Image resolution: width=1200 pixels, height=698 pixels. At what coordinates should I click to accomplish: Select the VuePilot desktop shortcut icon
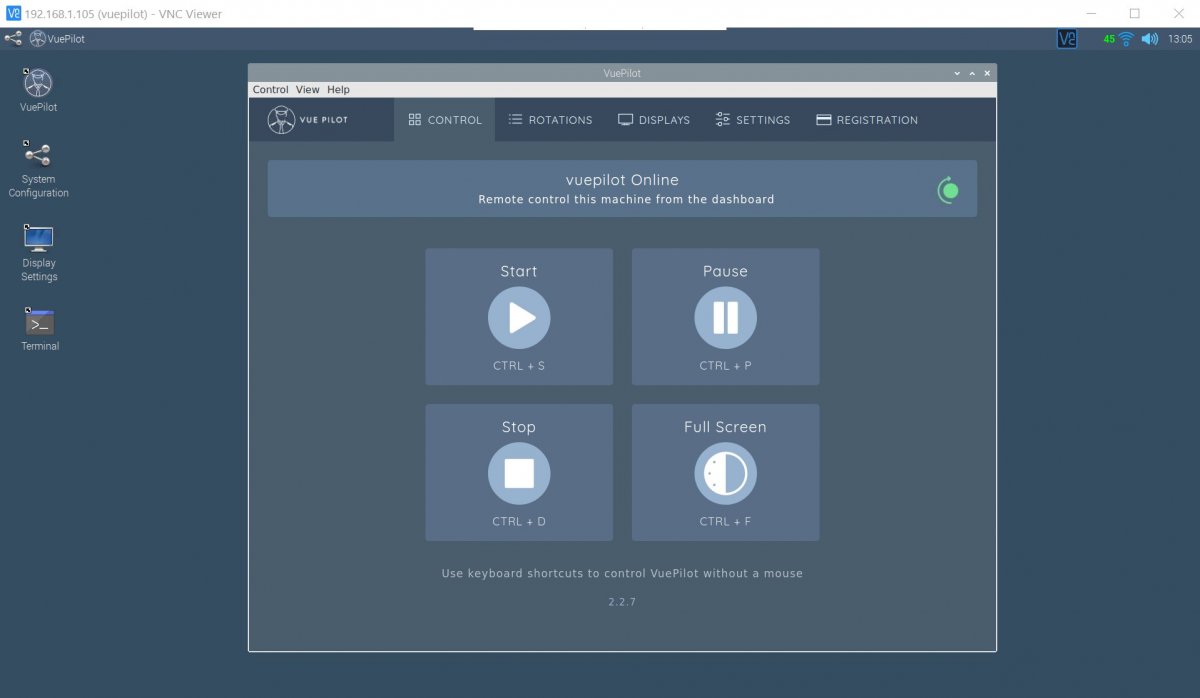(38, 90)
